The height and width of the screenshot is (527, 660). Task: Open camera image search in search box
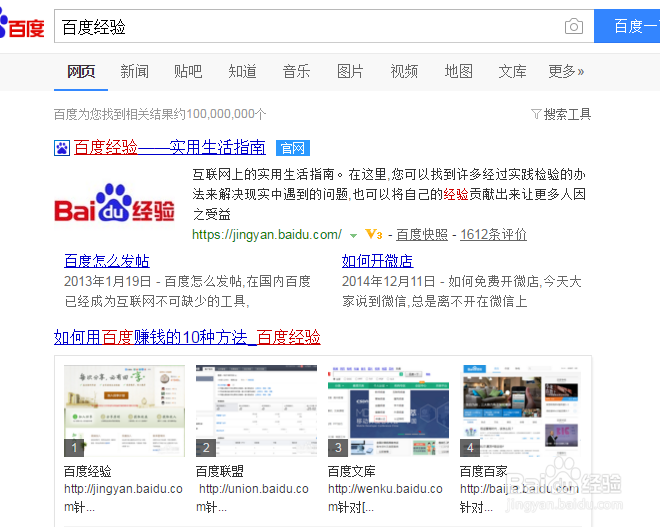point(573,26)
